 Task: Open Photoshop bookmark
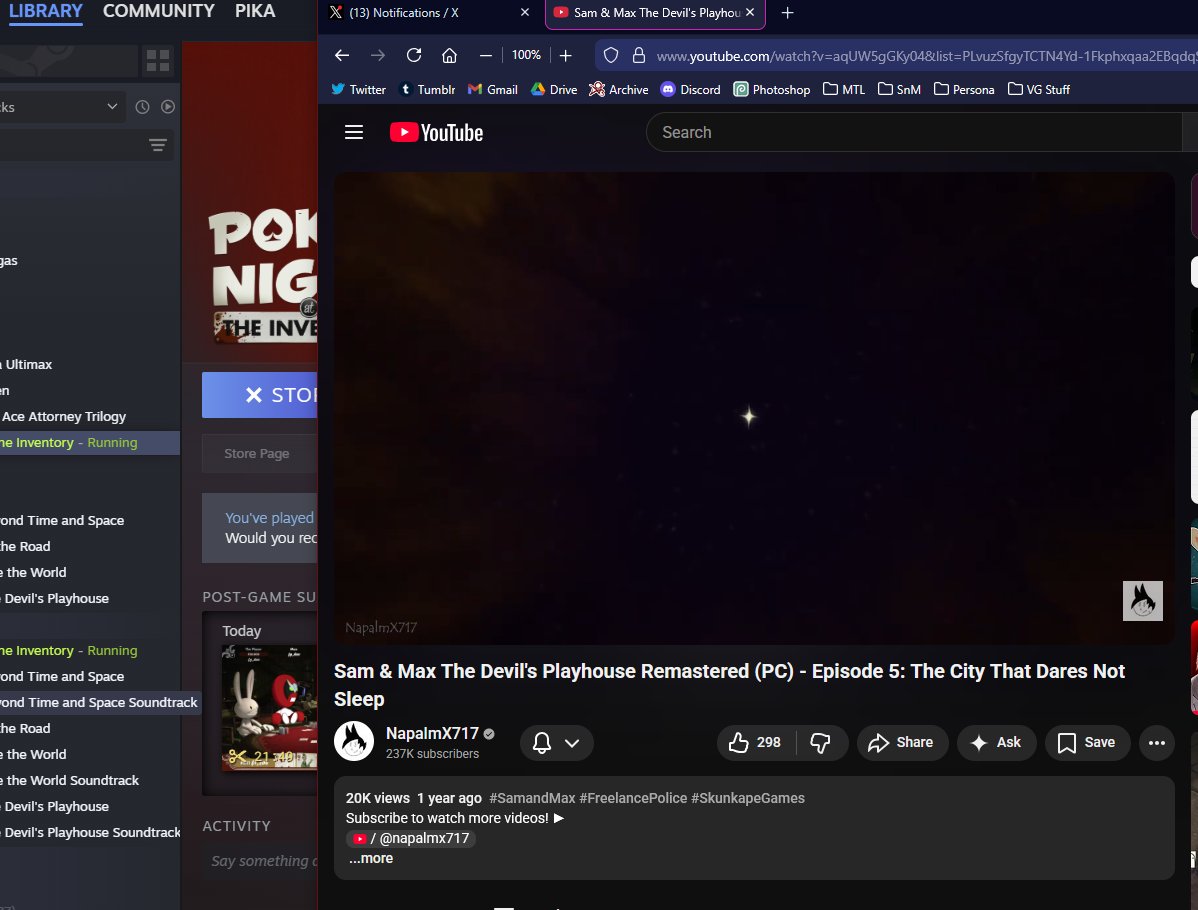pyautogui.click(x=772, y=89)
